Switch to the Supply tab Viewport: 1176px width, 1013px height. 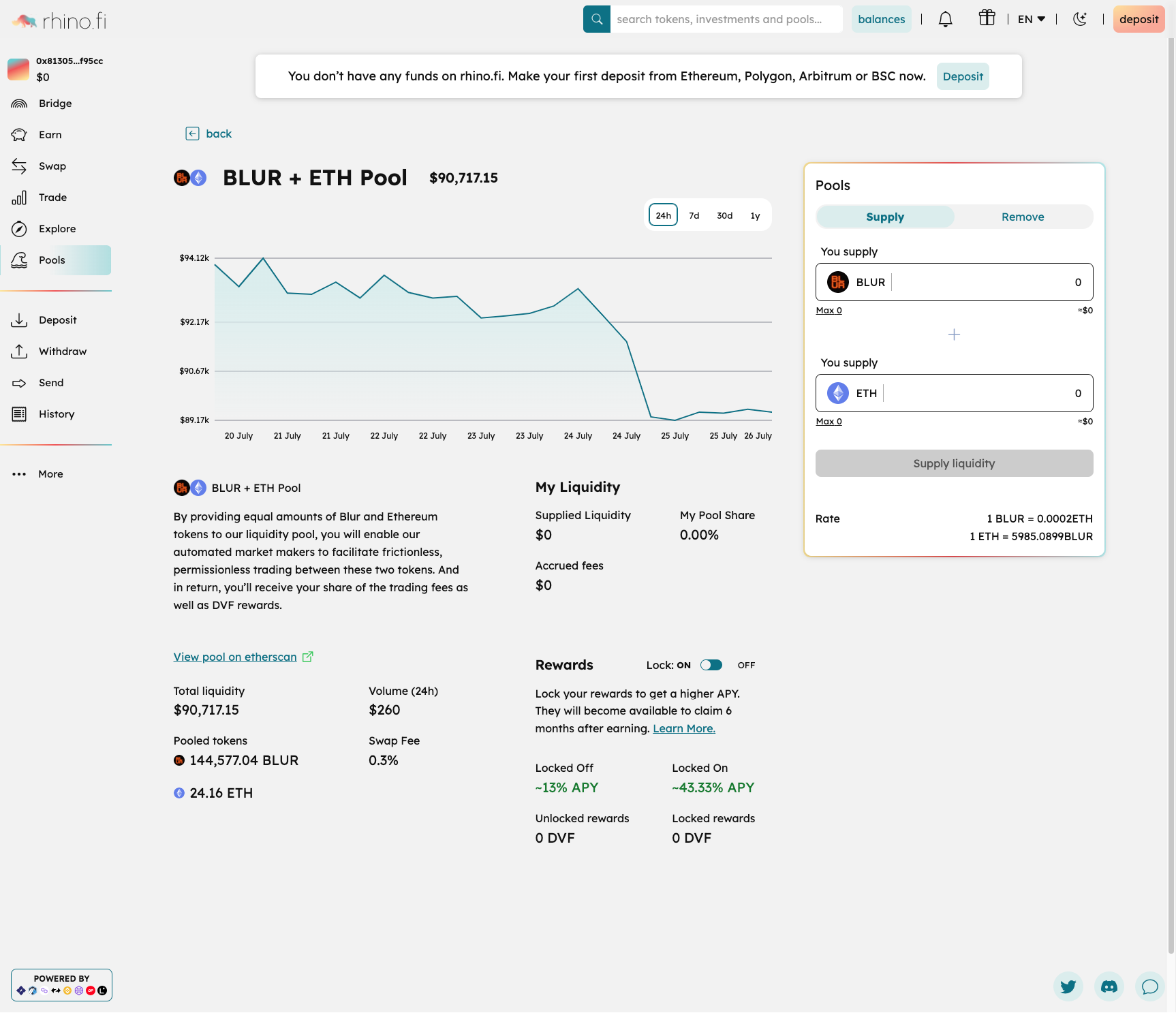pyautogui.click(x=885, y=217)
